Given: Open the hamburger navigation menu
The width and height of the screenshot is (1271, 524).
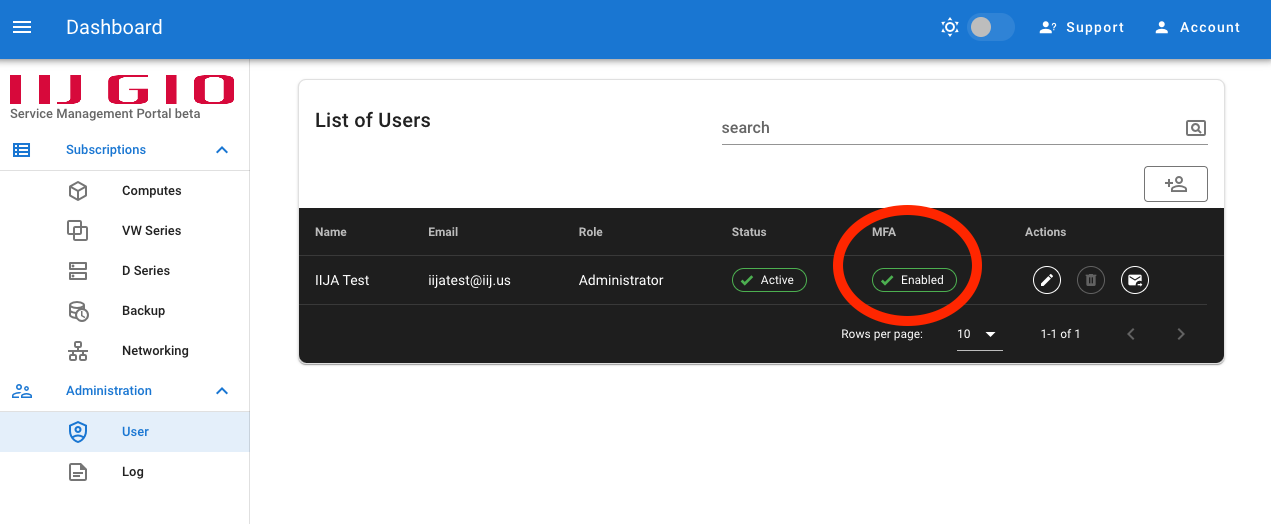Looking at the screenshot, I should click(x=22, y=28).
